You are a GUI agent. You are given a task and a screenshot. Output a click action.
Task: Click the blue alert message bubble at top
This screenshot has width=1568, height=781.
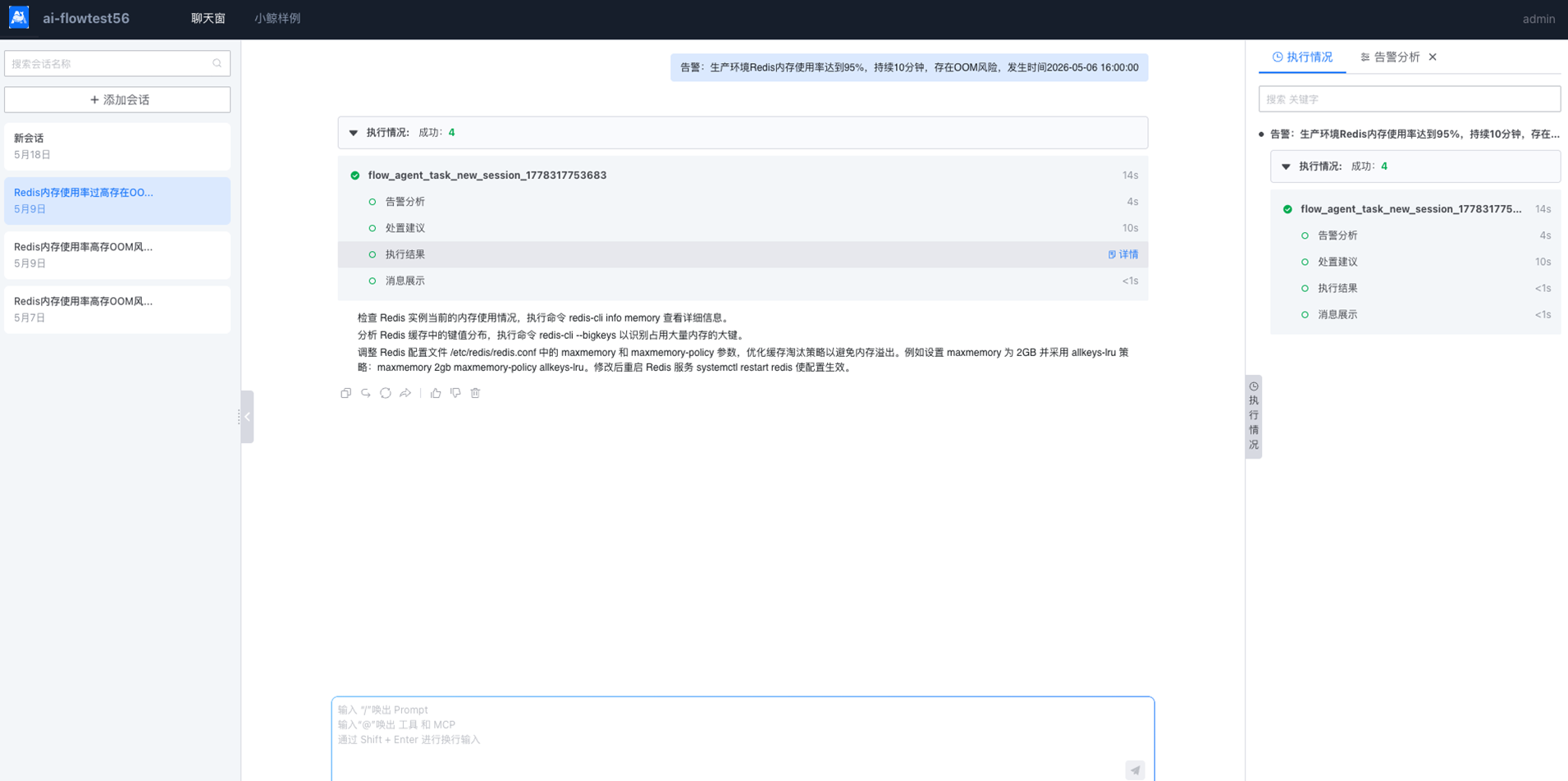pos(909,67)
